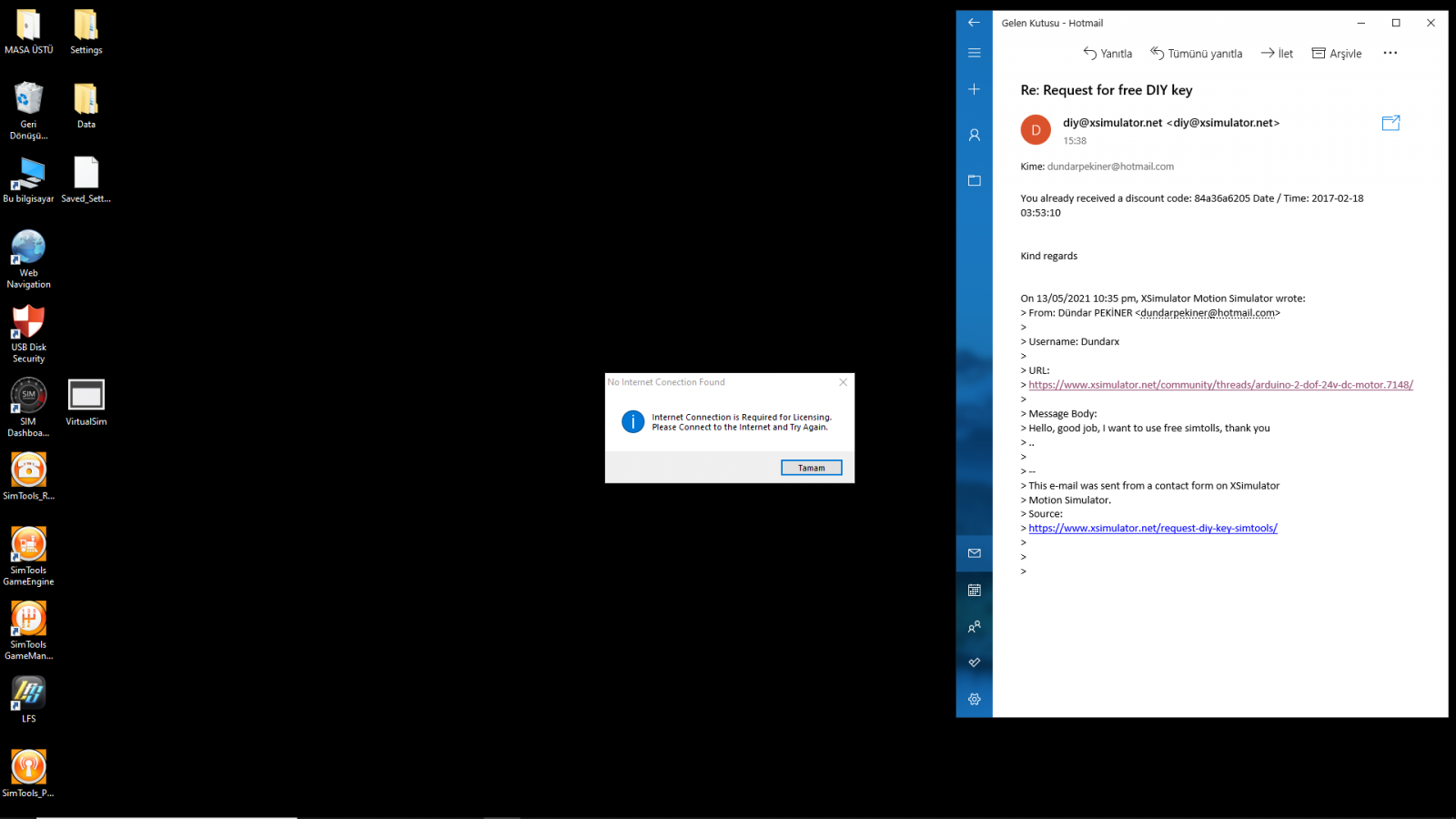Select the USB Disk Security icon

tap(28, 334)
